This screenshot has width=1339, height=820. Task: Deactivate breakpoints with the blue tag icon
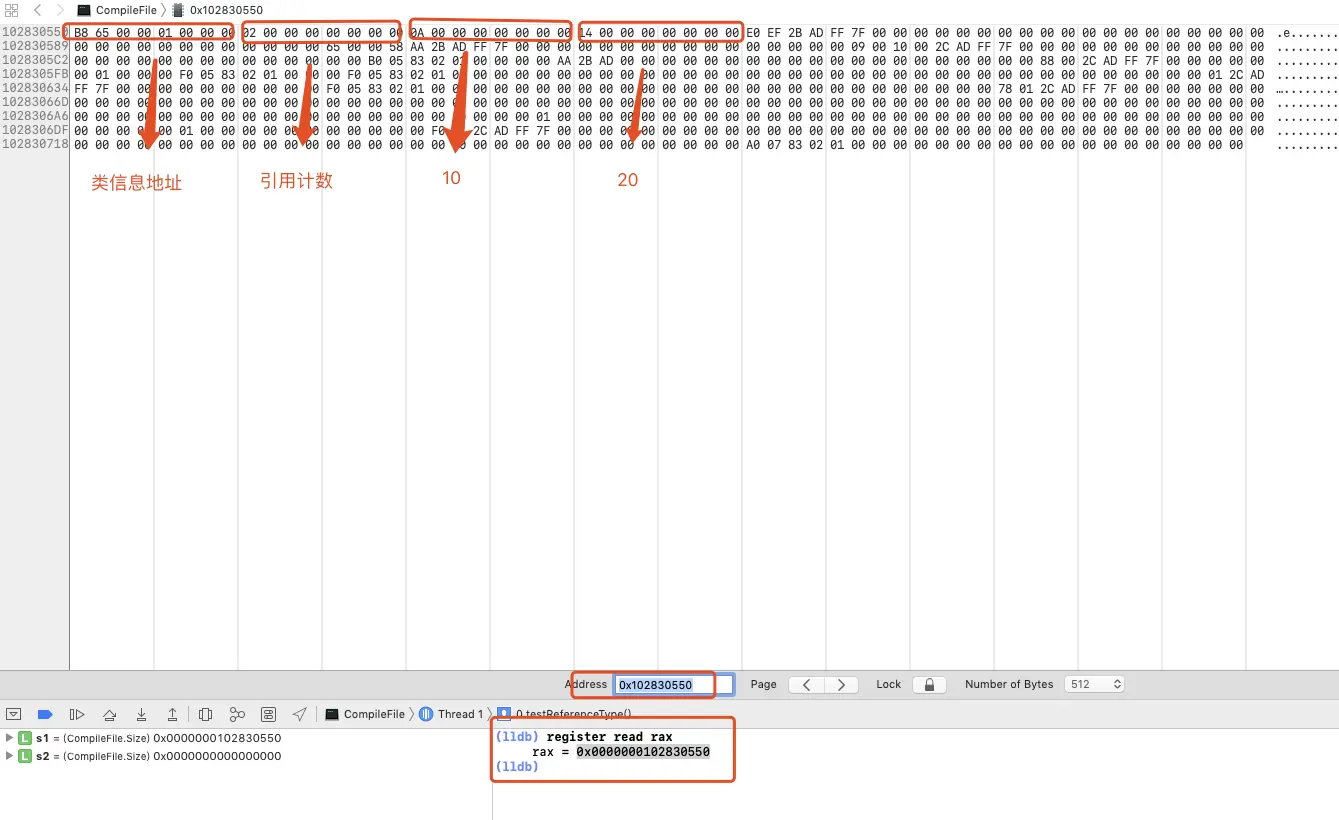pos(45,714)
